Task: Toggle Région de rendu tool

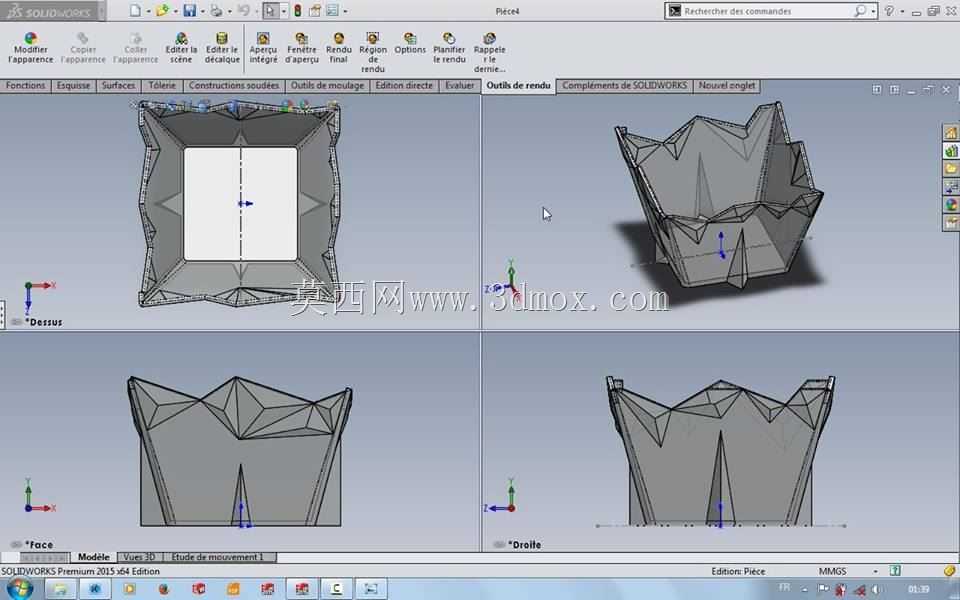Action: click(373, 53)
